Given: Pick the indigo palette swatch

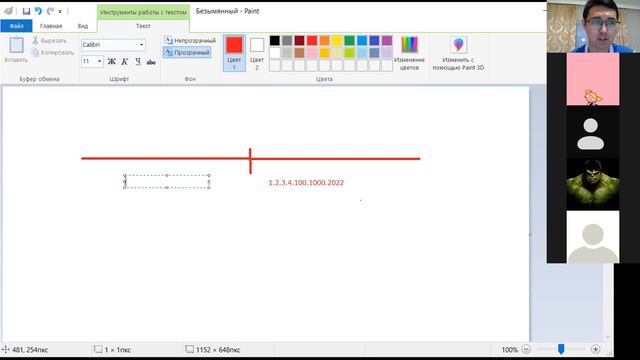Looking at the screenshot, I should [374, 40].
